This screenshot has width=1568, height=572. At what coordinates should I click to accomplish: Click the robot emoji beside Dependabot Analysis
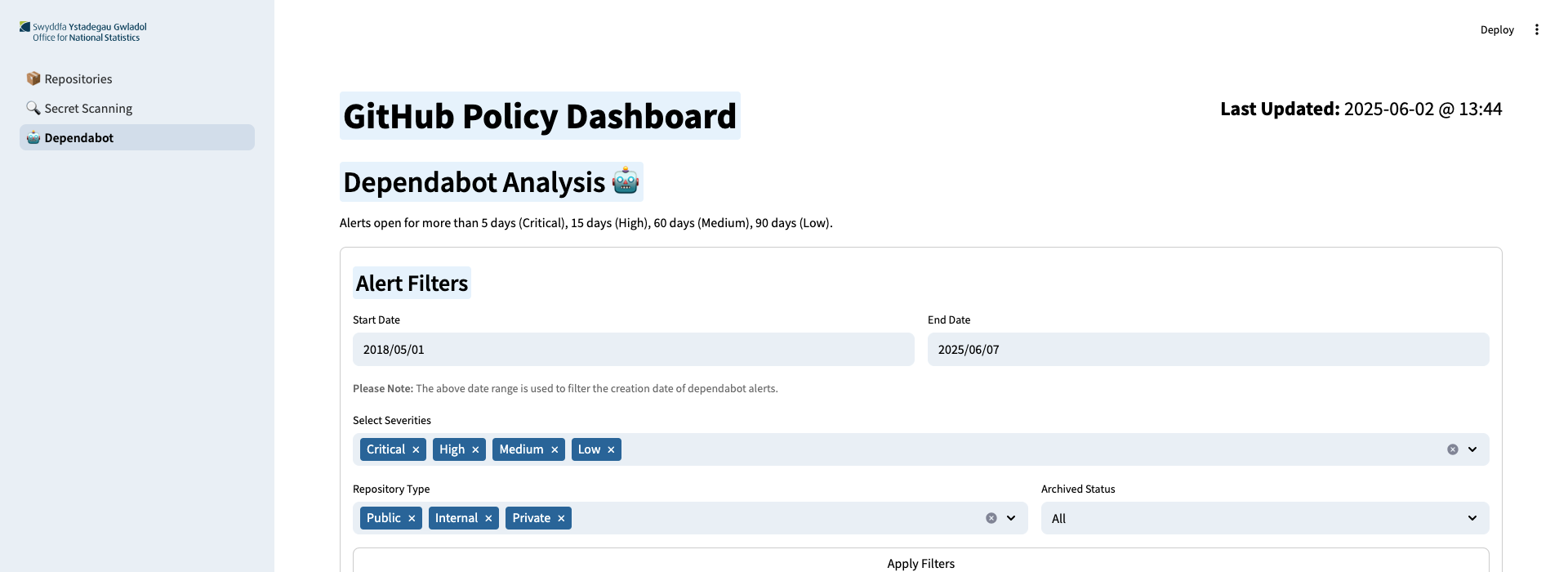tap(626, 181)
